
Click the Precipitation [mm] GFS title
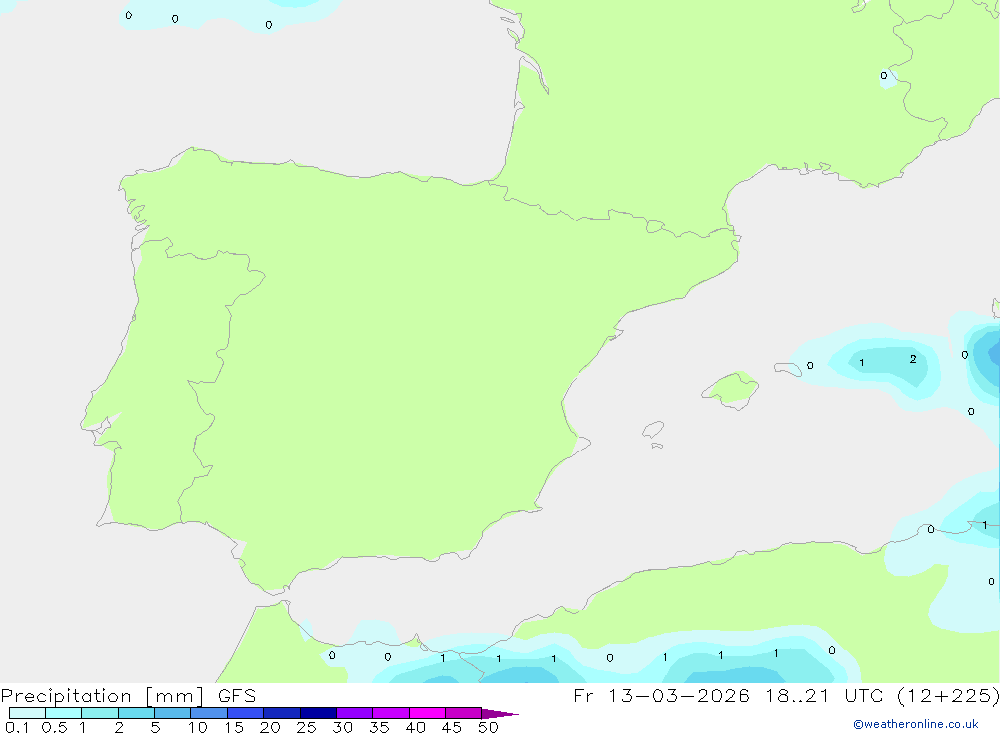[x=128, y=695]
